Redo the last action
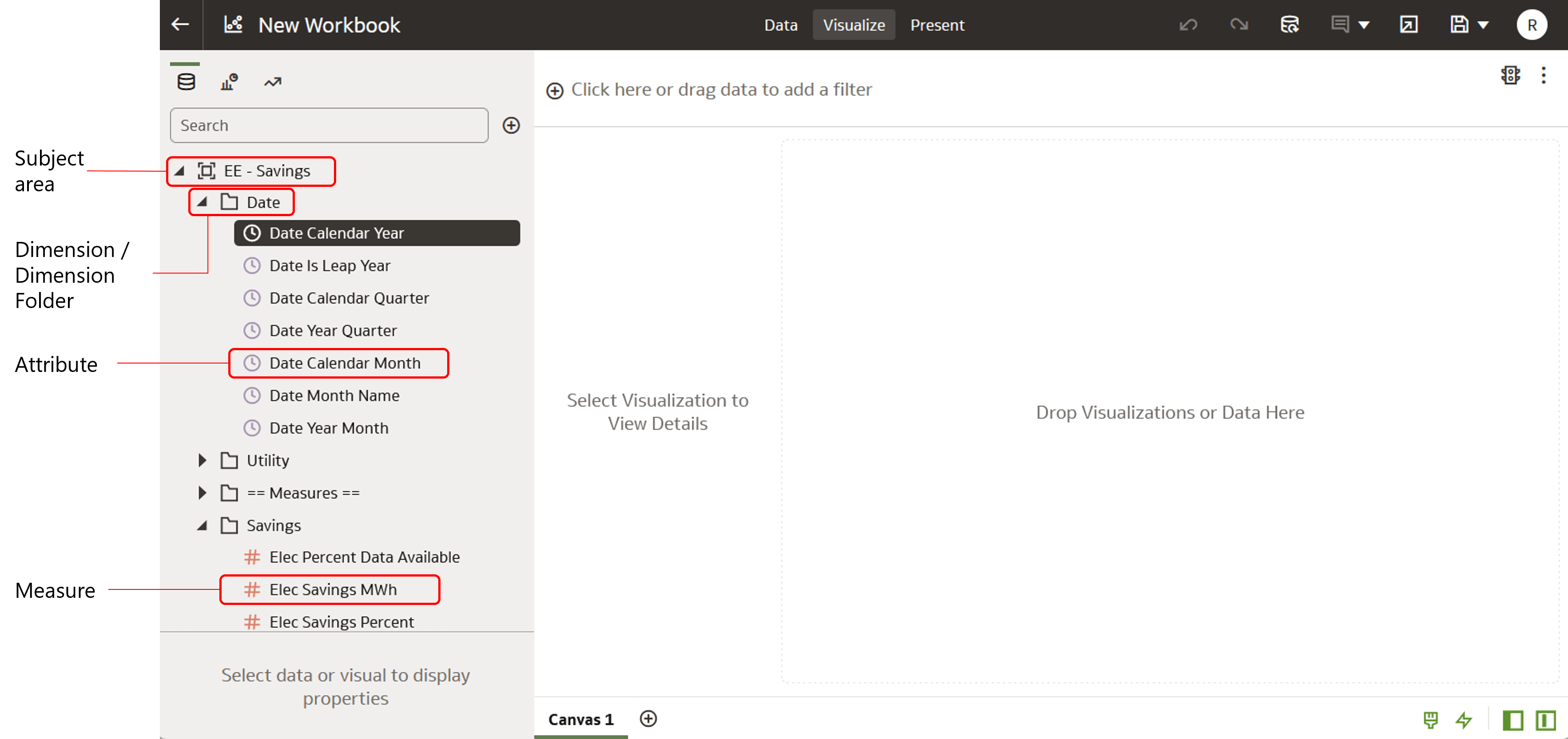Image resolution: width=1568 pixels, height=739 pixels. tap(1239, 24)
